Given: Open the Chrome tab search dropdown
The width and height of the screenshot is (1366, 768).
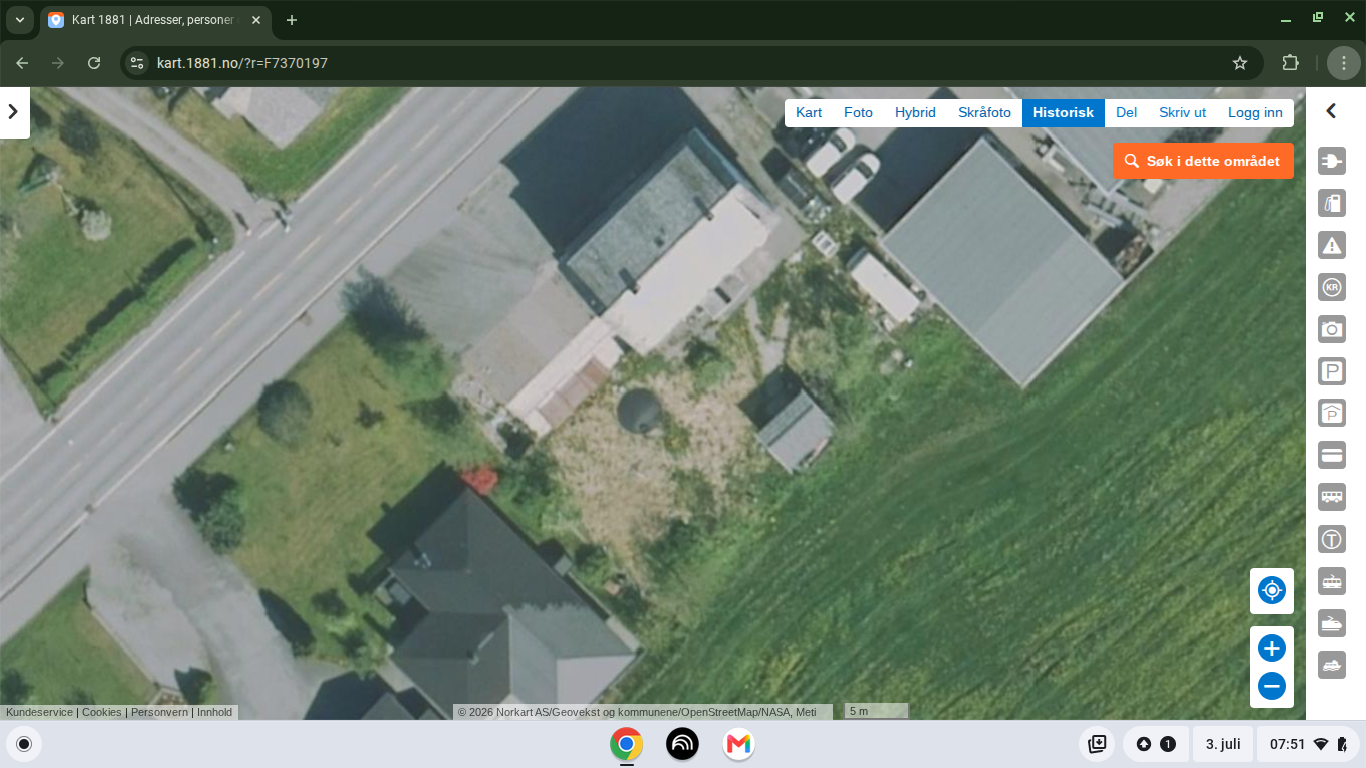Looking at the screenshot, I should 20,20.
